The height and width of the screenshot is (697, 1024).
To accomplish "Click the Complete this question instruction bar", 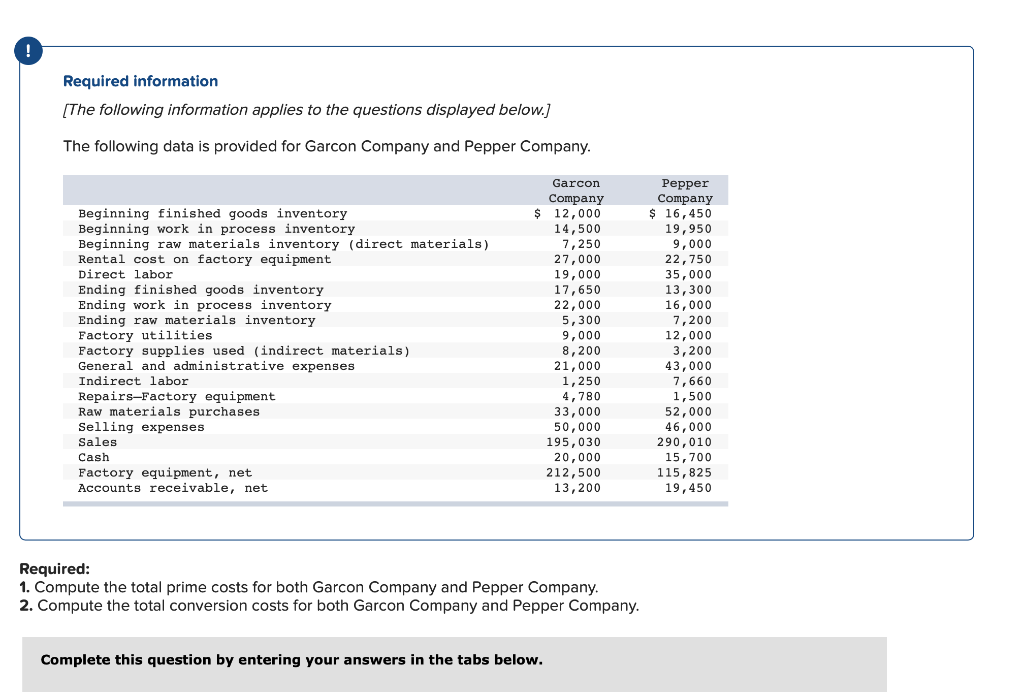I will 292,659.
